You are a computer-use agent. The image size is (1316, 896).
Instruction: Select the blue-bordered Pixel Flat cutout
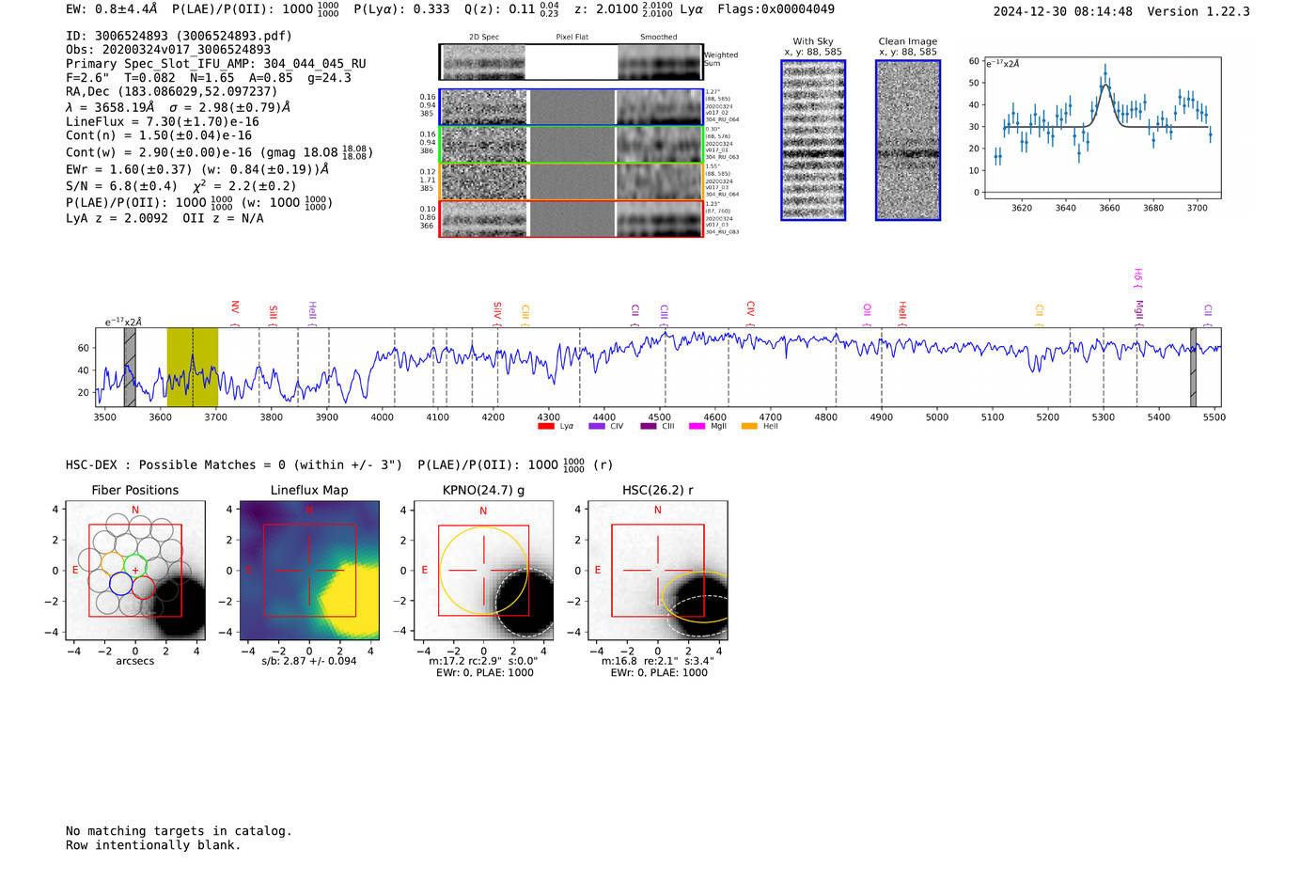[572, 107]
